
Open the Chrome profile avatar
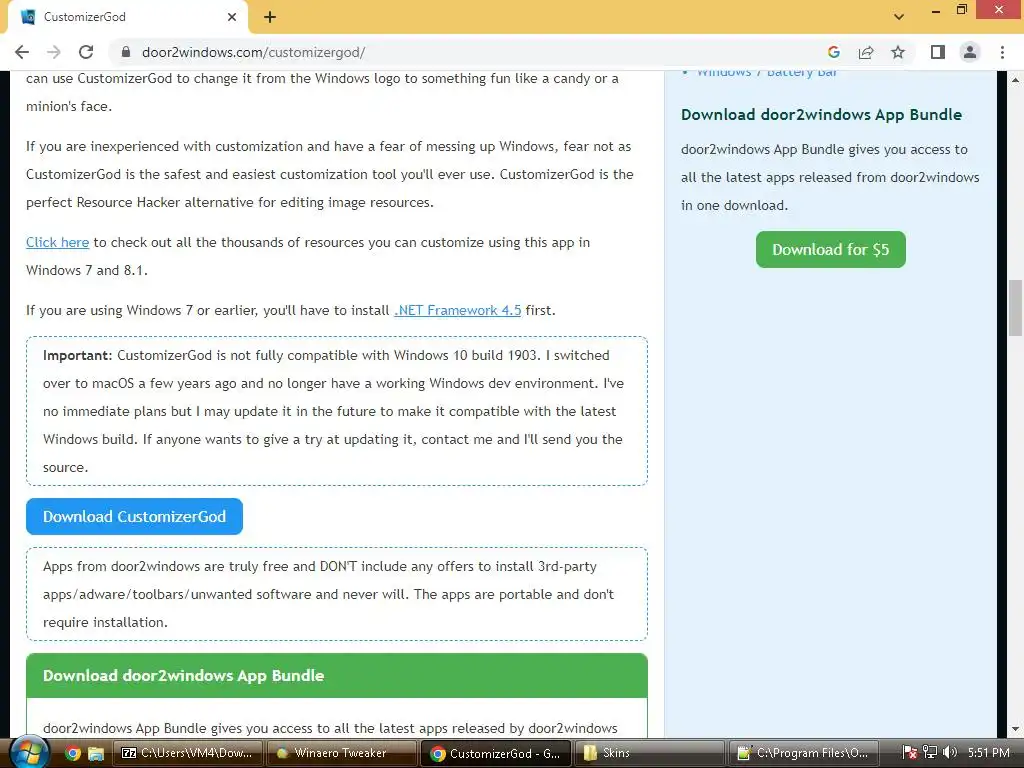click(x=970, y=52)
